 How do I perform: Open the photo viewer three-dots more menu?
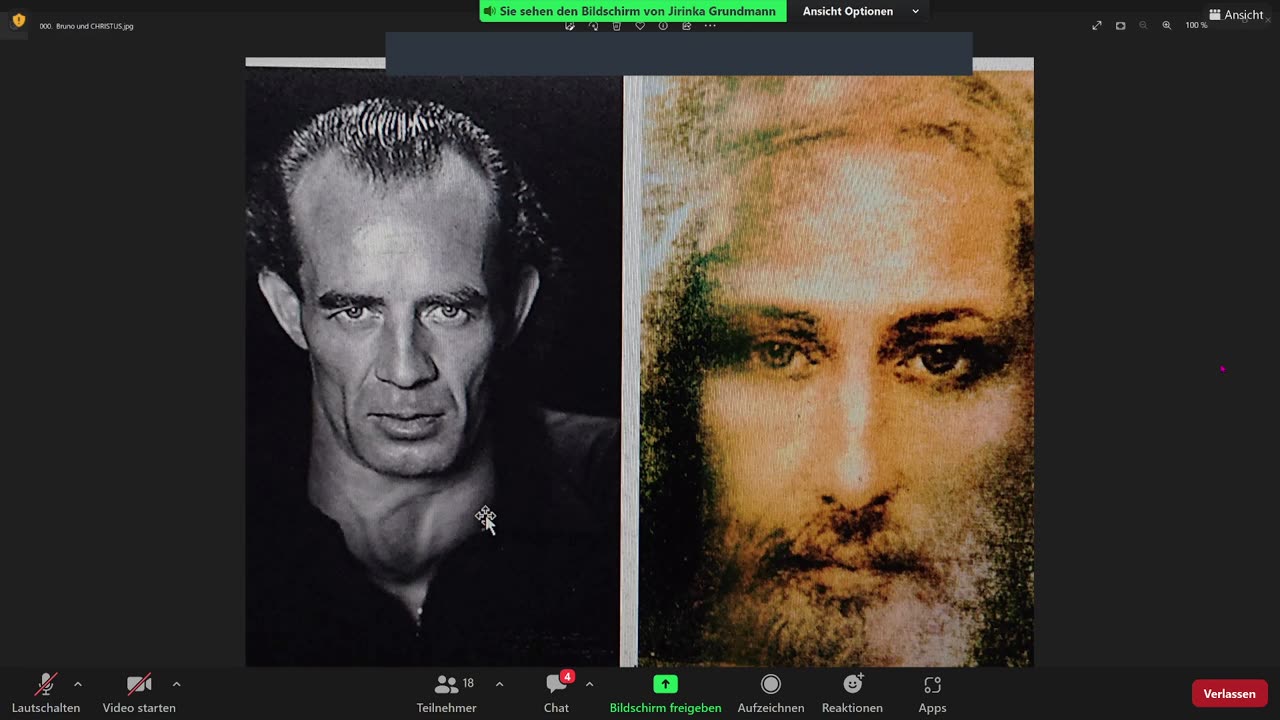coord(710,26)
